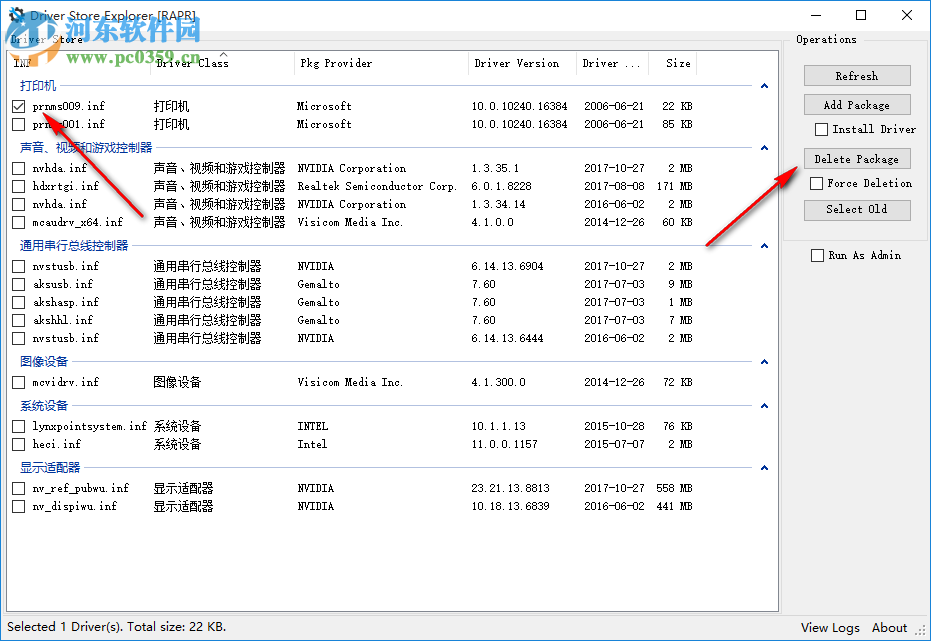Check the prnms001.inf driver checkbox

point(18,124)
